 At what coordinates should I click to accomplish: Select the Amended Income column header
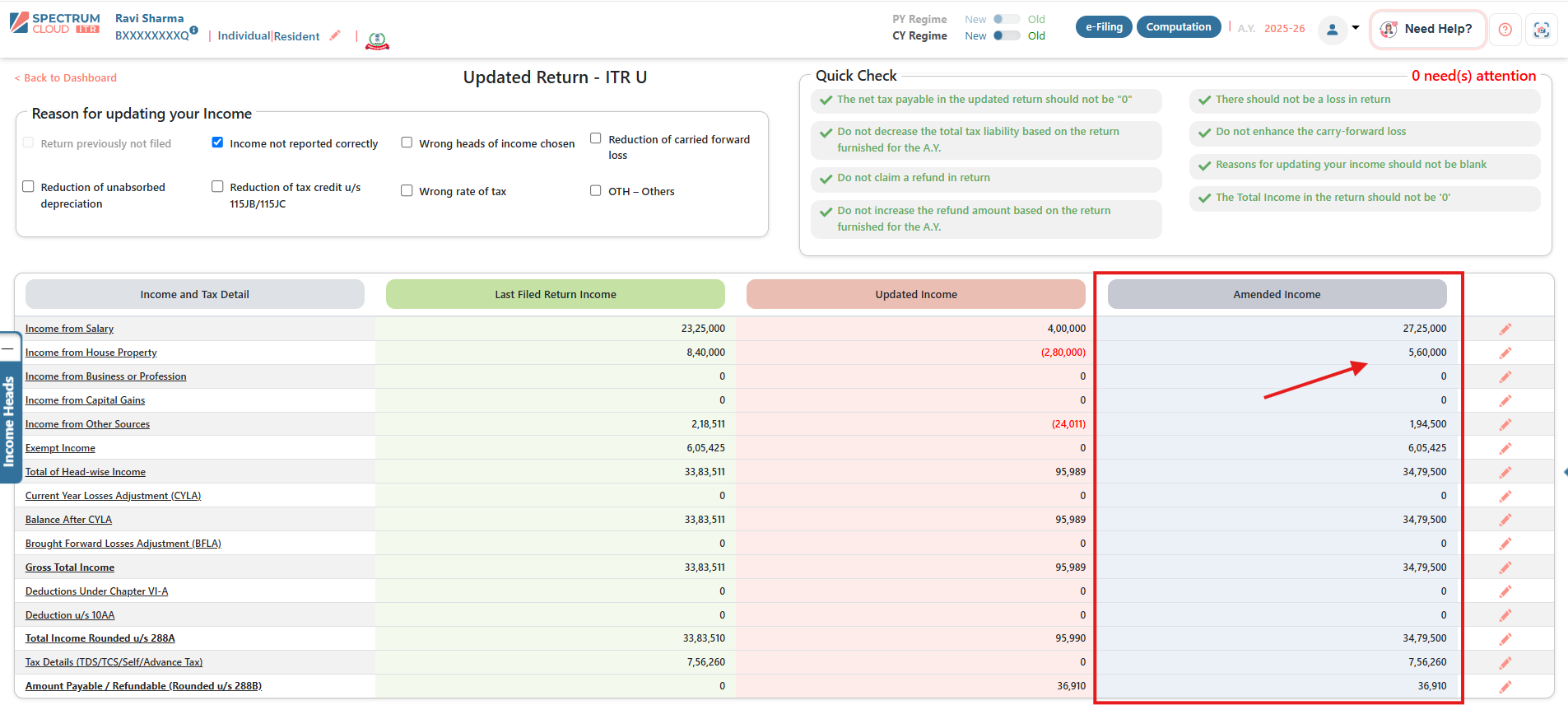pyautogui.click(x=1277, y=294)
